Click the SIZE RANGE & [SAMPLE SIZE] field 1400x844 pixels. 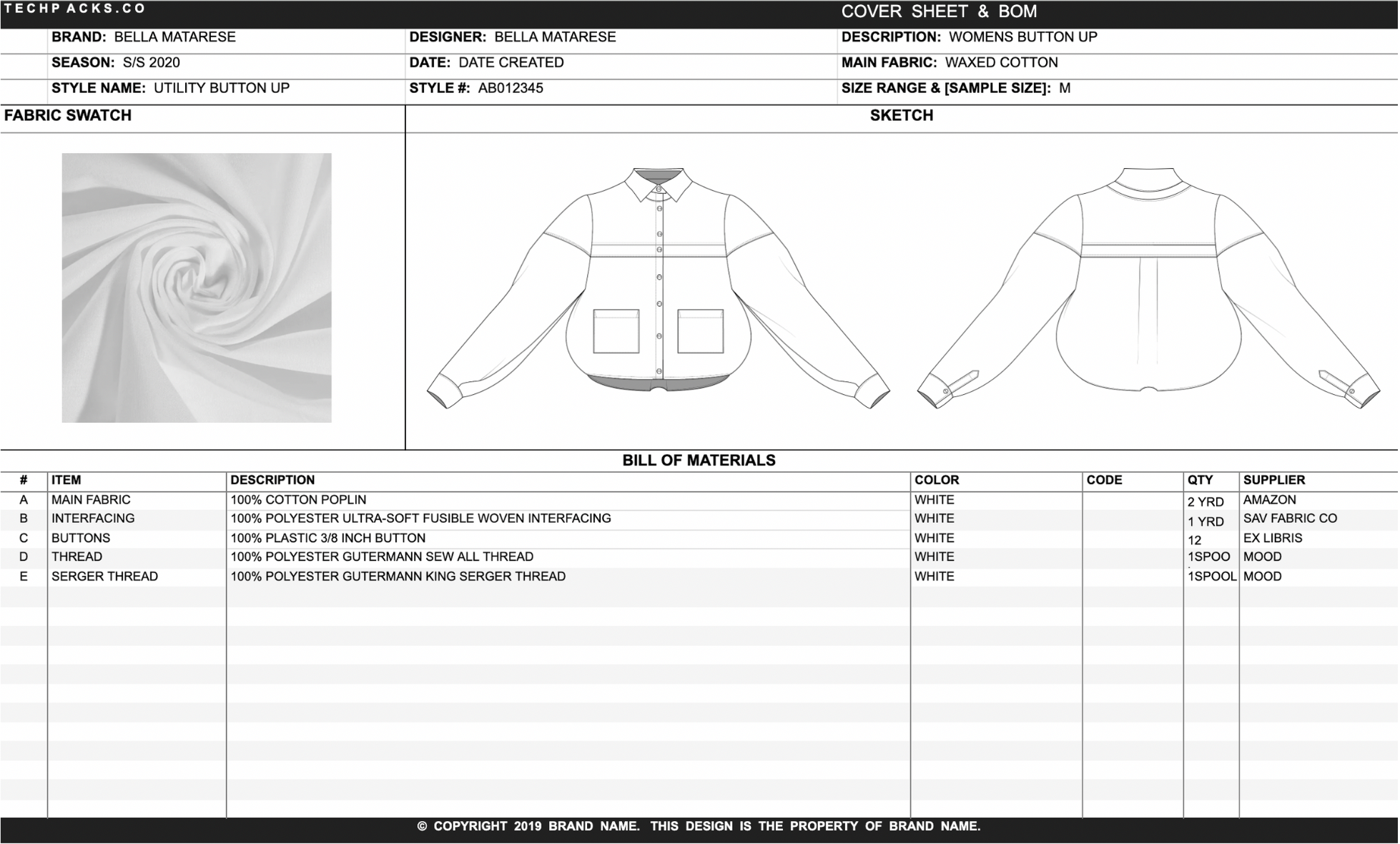coord(956,89)
